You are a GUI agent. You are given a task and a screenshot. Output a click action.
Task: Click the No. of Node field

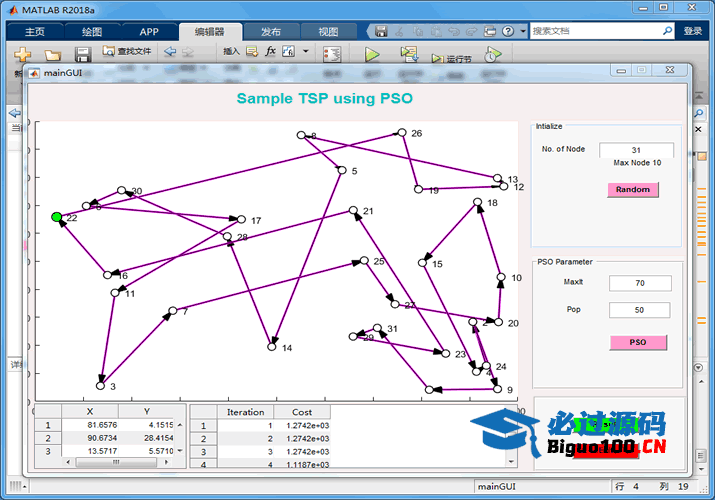(x=636, y=150)
